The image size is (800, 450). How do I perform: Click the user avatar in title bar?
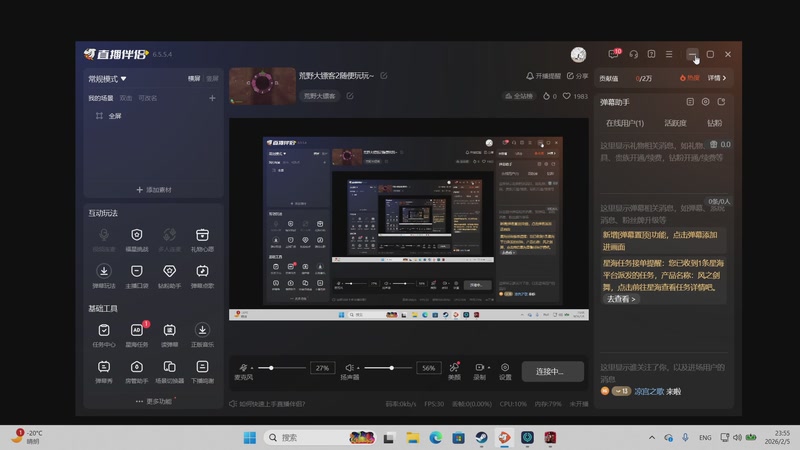point(578,54)
